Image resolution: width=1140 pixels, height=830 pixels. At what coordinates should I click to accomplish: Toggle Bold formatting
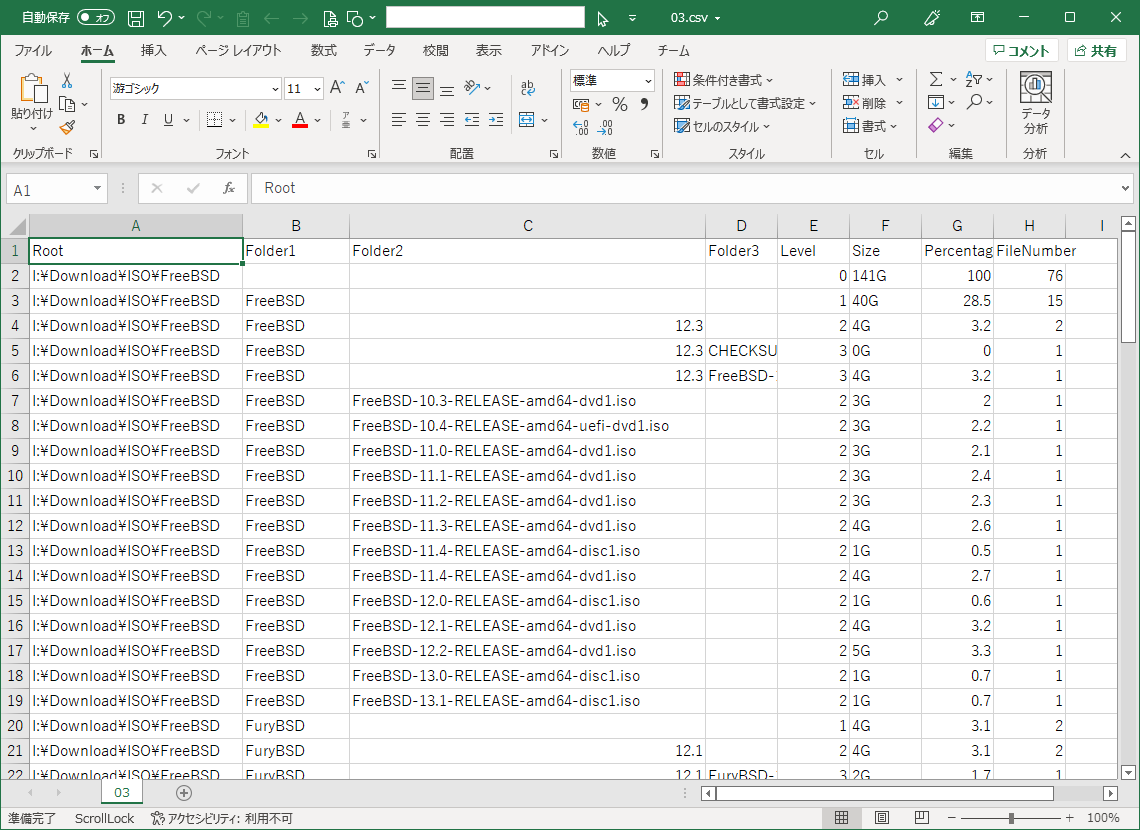[121, 120]
